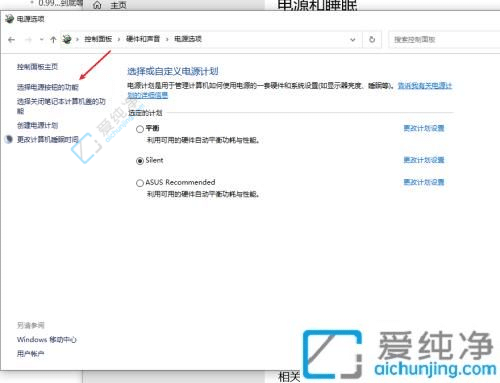Expand chevron after 控制面板 breadcrumb

[119, 39]
